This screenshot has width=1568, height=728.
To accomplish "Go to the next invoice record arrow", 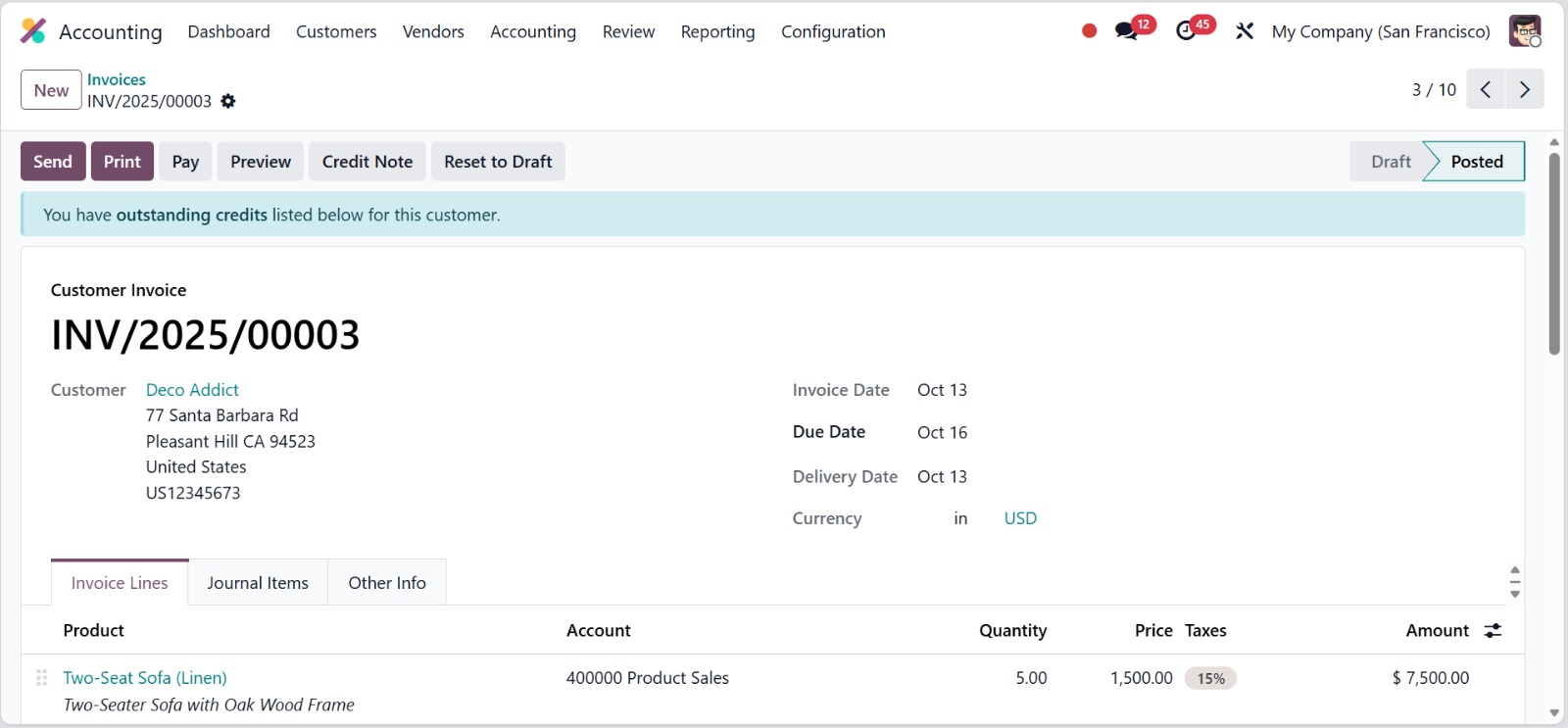I will pos(1524,89).
